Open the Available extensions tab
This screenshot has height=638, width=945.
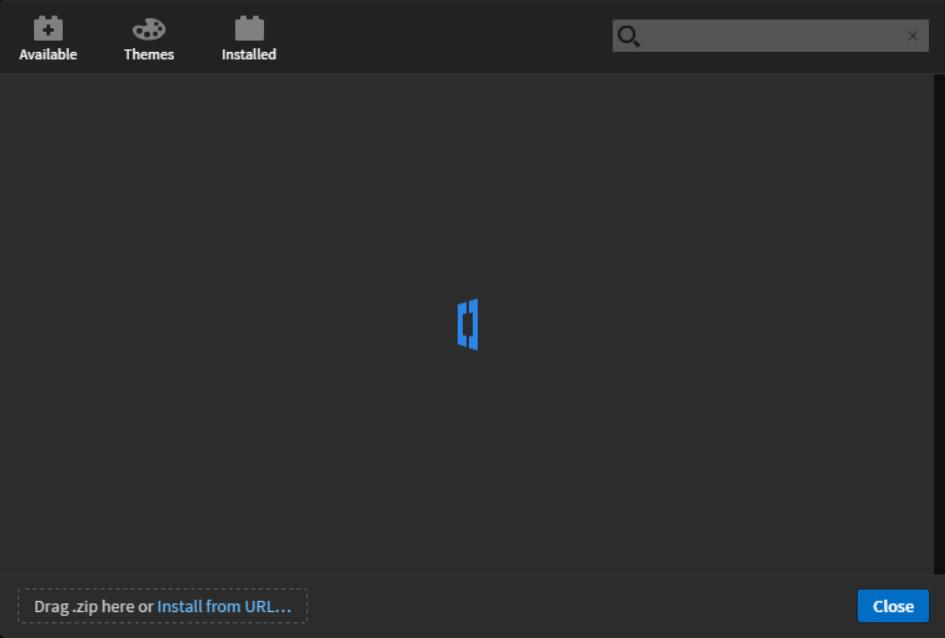pos(48,39)
